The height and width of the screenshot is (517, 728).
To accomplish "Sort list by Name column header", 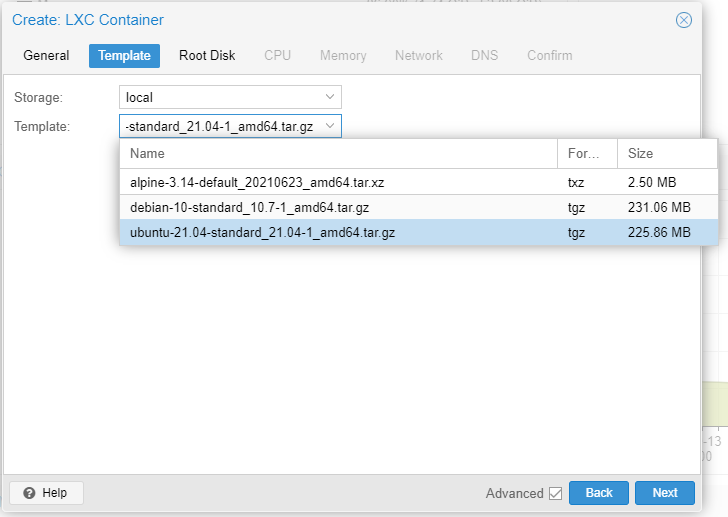I will pyautogui.click(x=338, y=154).
